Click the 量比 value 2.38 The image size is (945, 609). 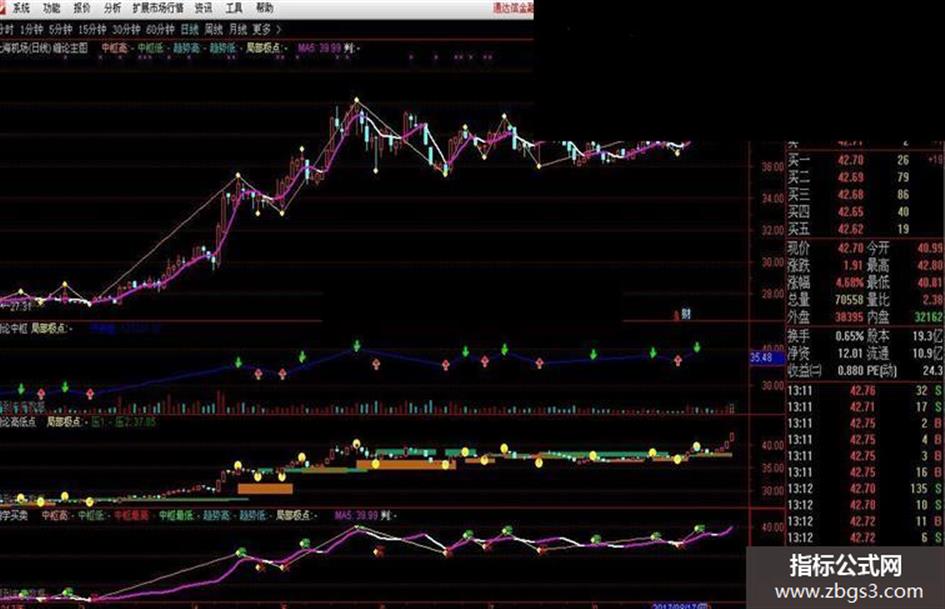(x=933, y=300)
